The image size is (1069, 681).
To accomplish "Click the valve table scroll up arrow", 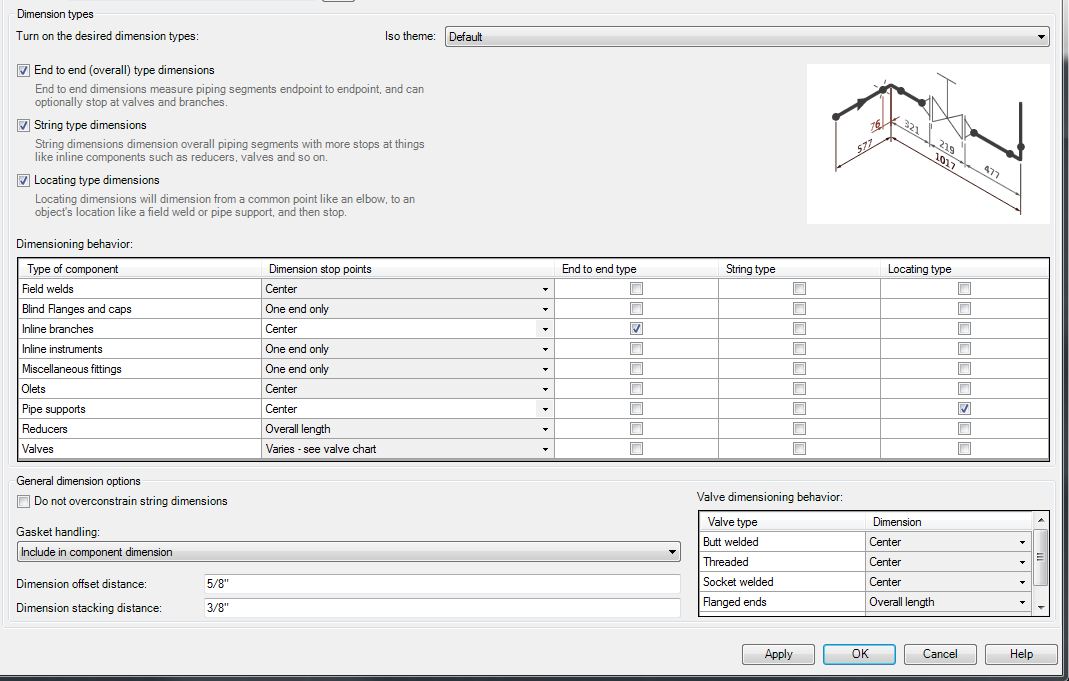I will click(x=1040, y=520).
